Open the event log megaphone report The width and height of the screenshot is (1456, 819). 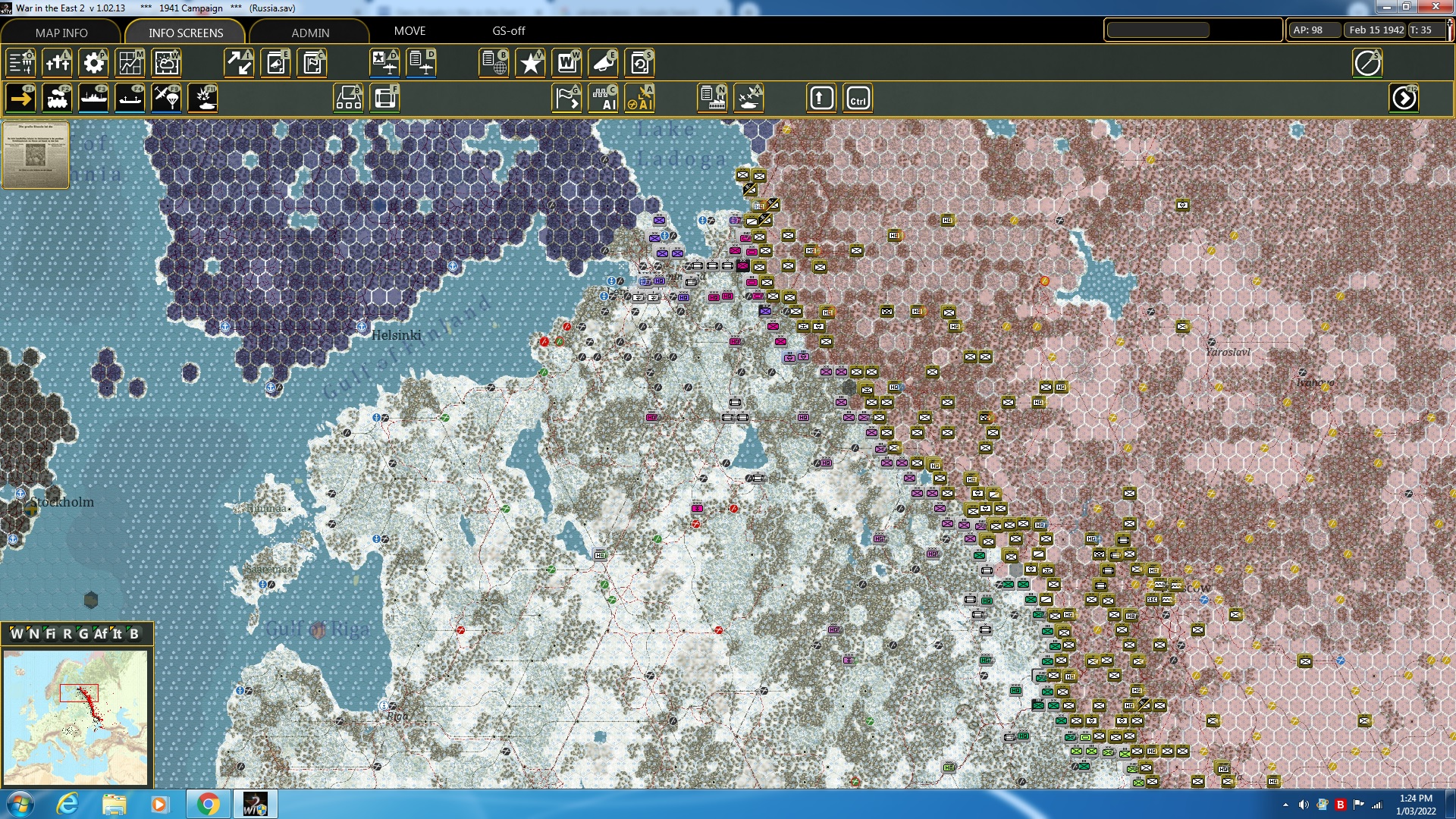pyautogui.click(x=275, y=63)
